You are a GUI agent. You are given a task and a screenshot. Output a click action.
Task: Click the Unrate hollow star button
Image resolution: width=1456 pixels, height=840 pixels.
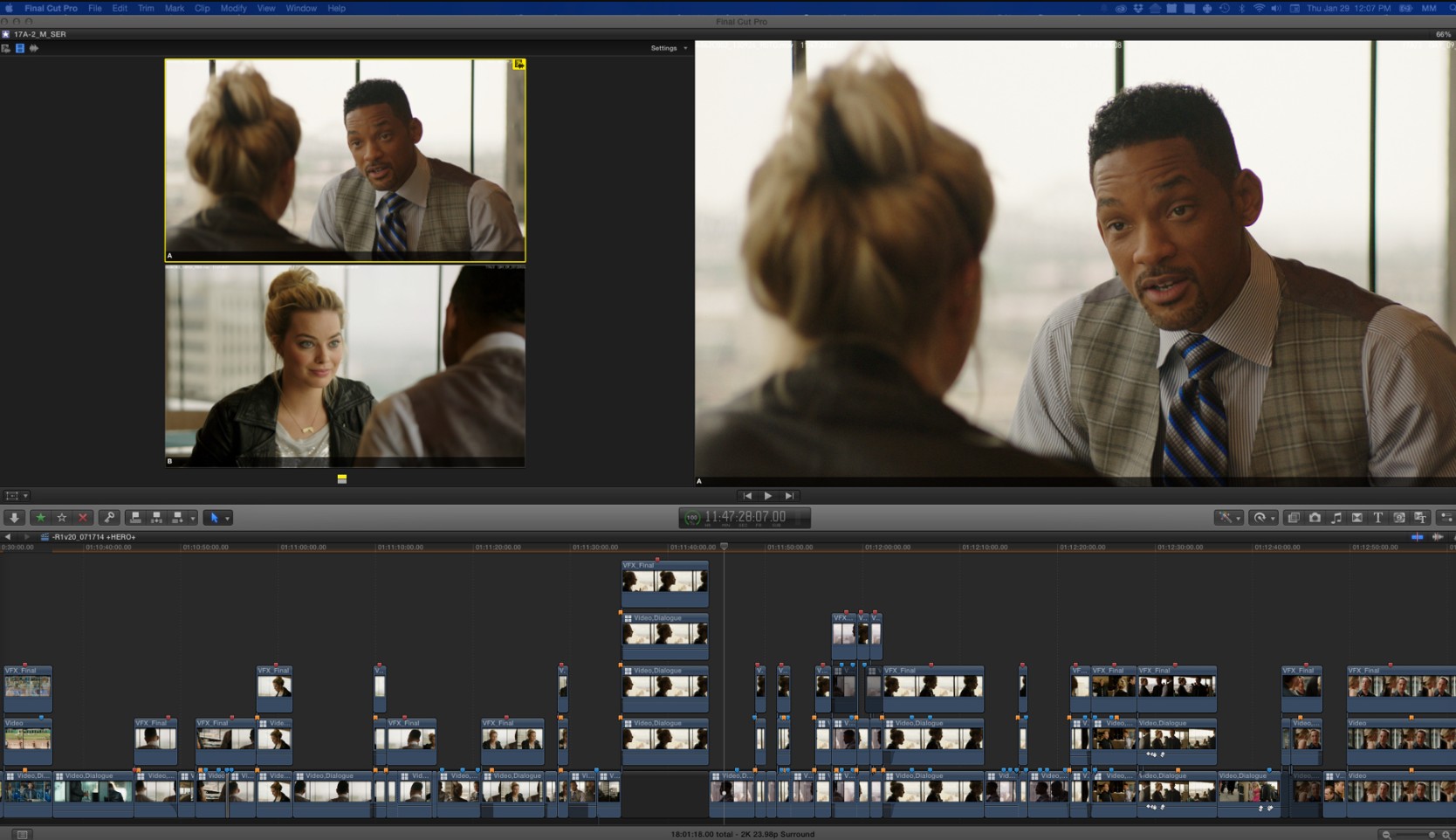click(62, 518)
